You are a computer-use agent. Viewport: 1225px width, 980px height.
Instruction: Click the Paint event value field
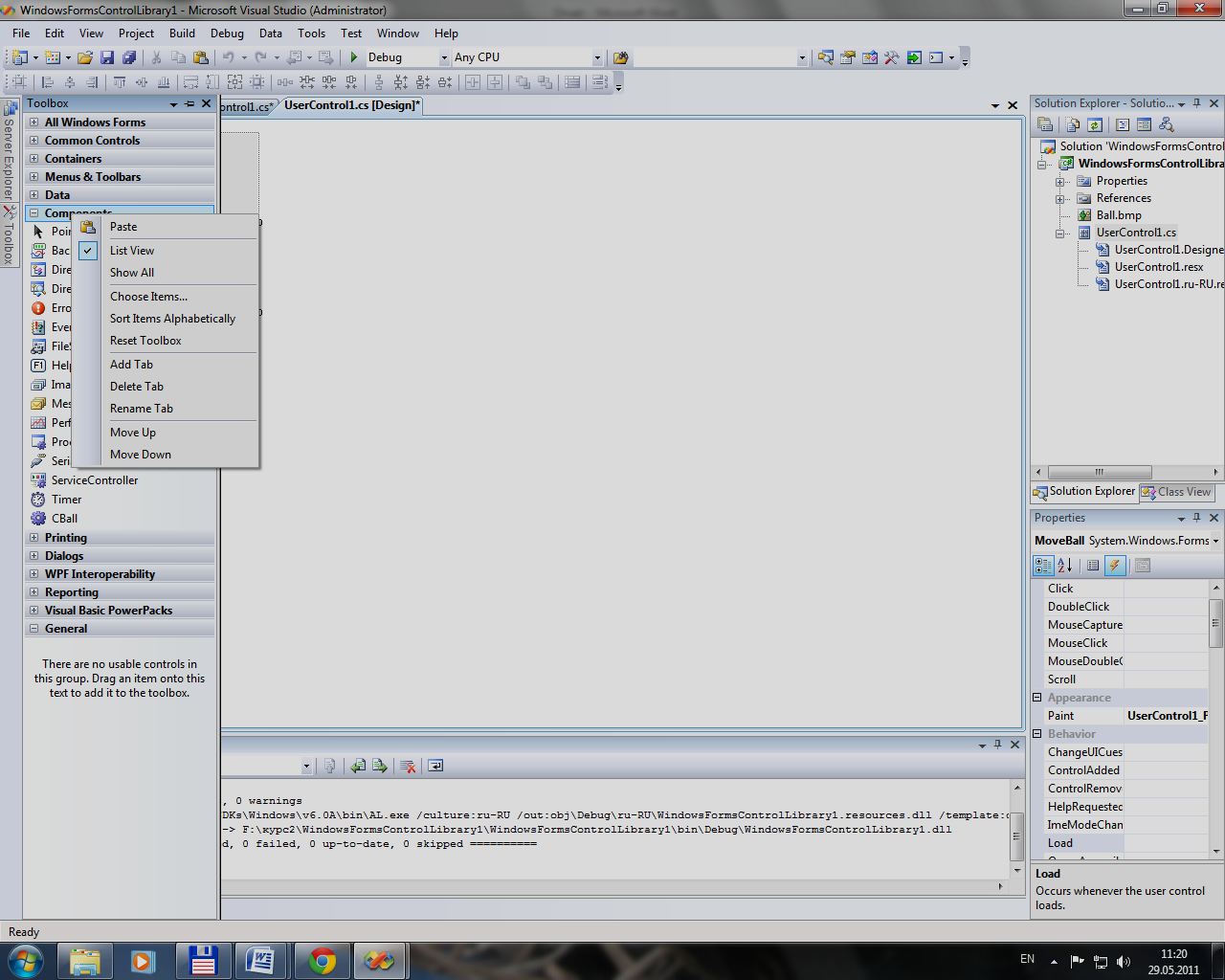pos(1166,716)
